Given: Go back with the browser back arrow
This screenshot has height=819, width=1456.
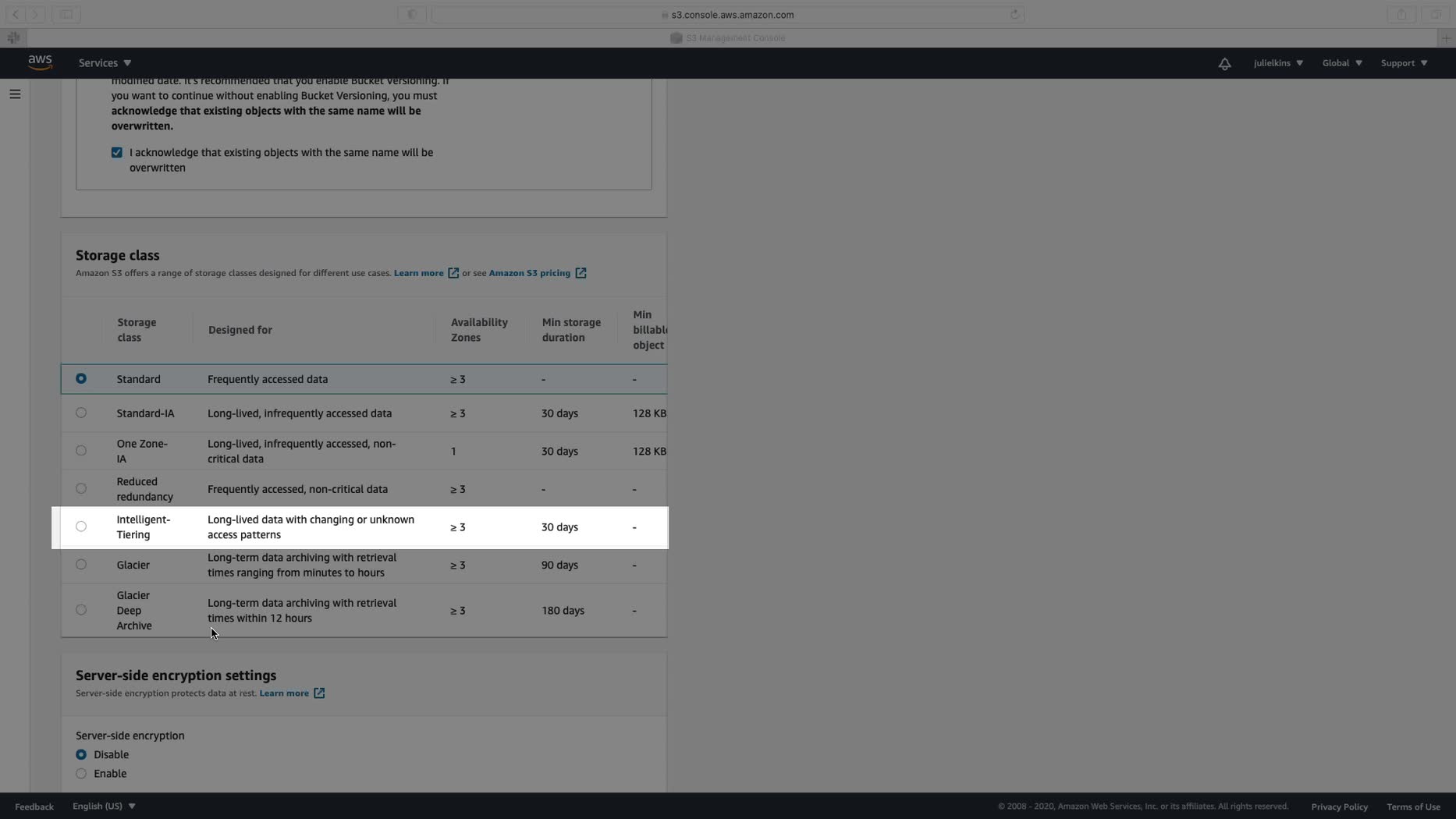Looking at the screenshot, I should pyautogui.click(x=16, y=14).
